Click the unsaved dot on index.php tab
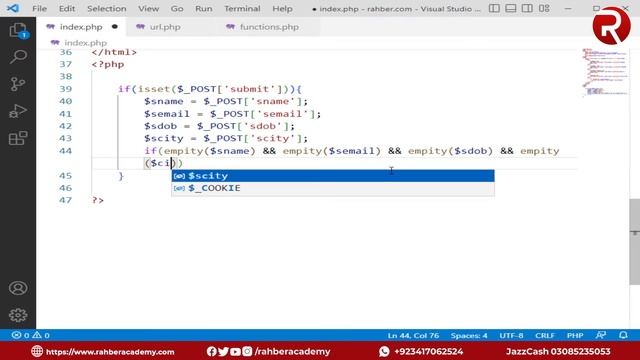Screen dimensions: 640x360 click(115, 27)
